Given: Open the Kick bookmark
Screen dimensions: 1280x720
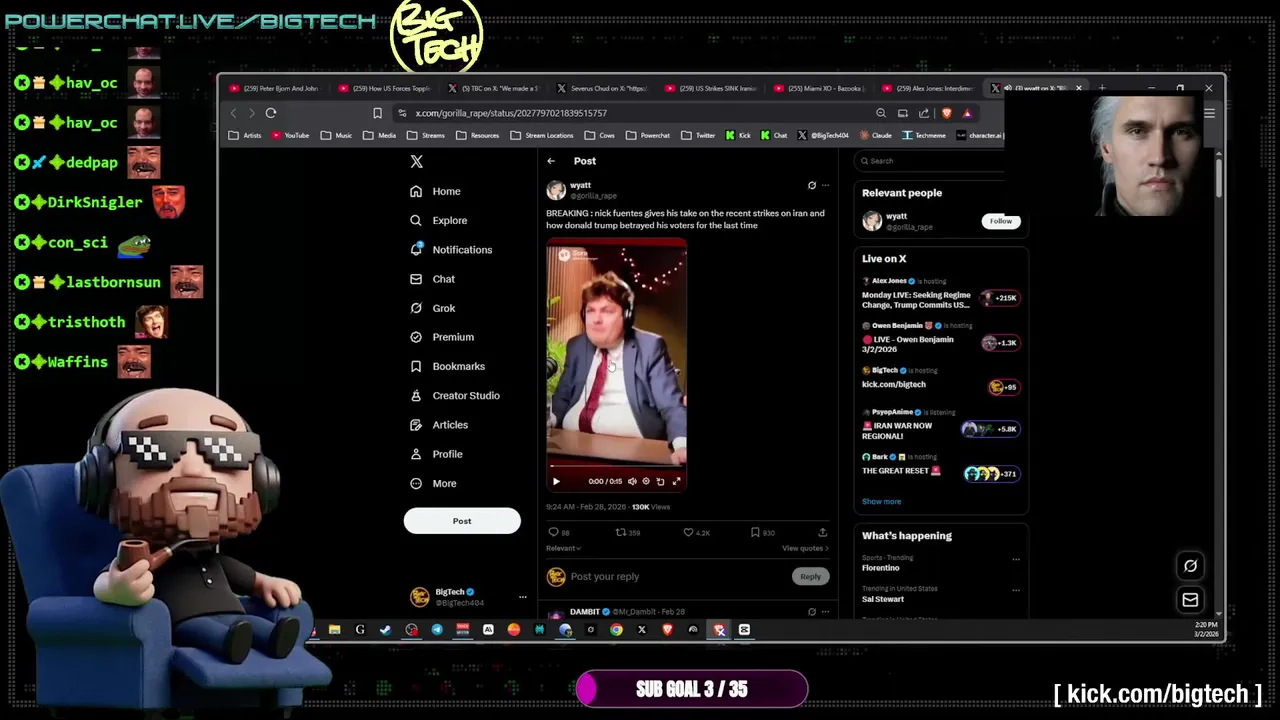Looking at the screenshot, I should pos(738,135).
